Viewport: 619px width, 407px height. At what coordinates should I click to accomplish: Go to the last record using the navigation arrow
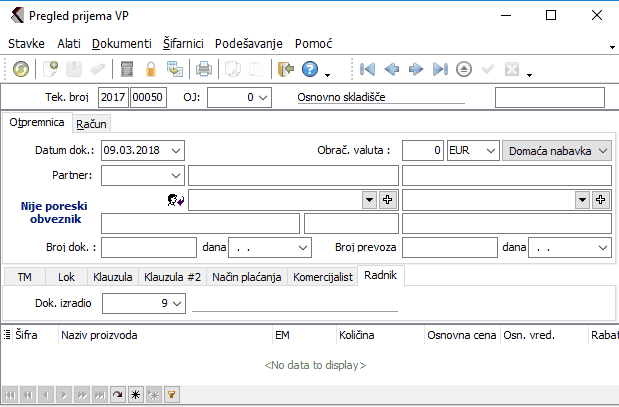(x=440, y=69)
